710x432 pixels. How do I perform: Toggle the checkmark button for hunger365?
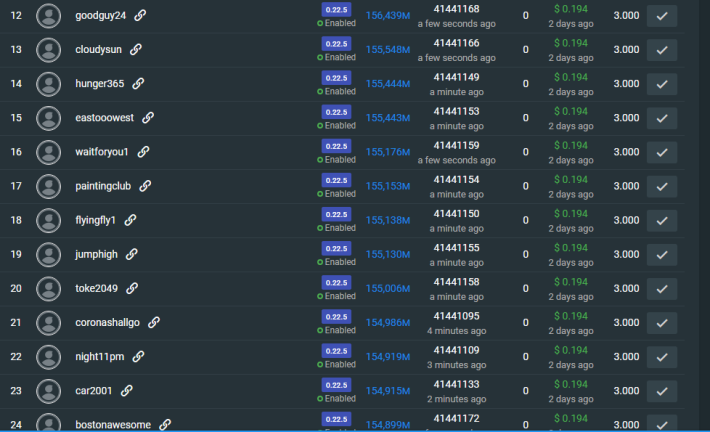coord(662,84)
